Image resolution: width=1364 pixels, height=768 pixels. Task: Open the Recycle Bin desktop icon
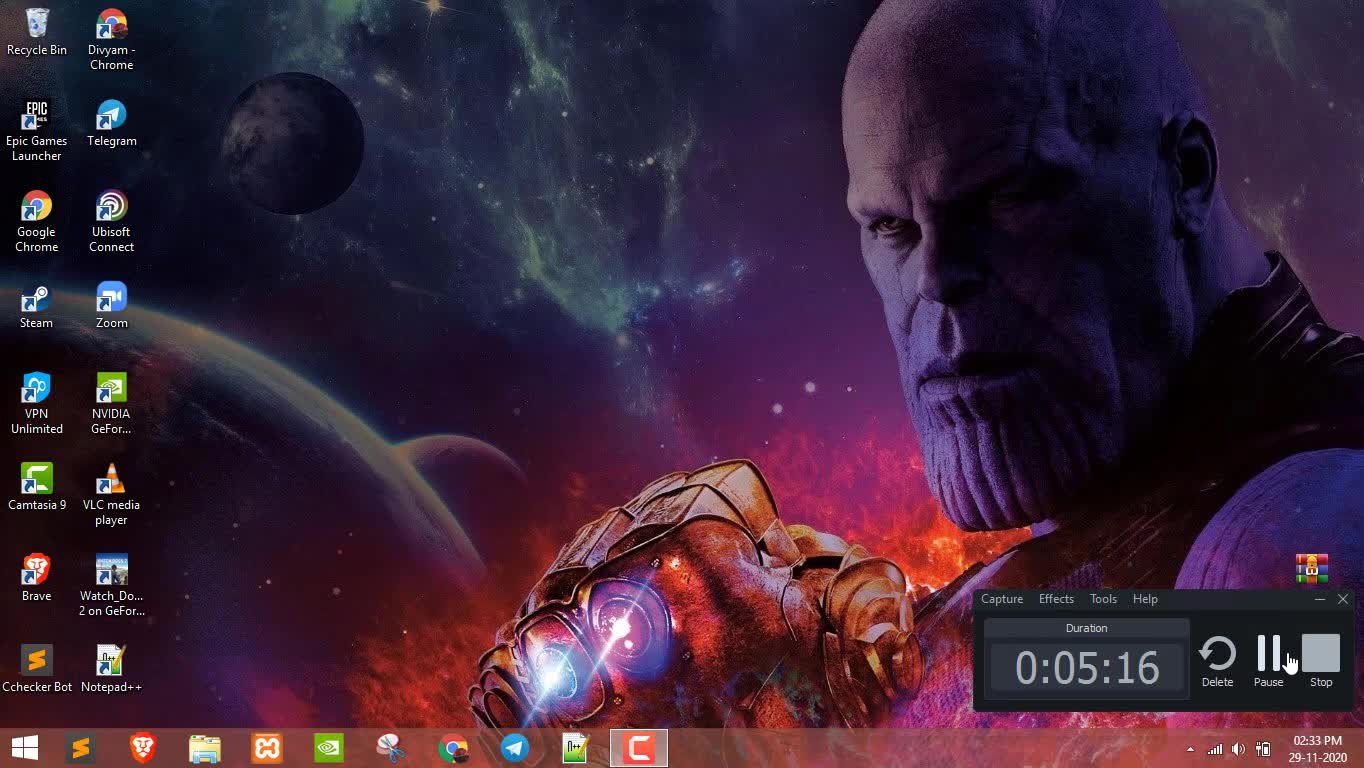pos(37,32)
